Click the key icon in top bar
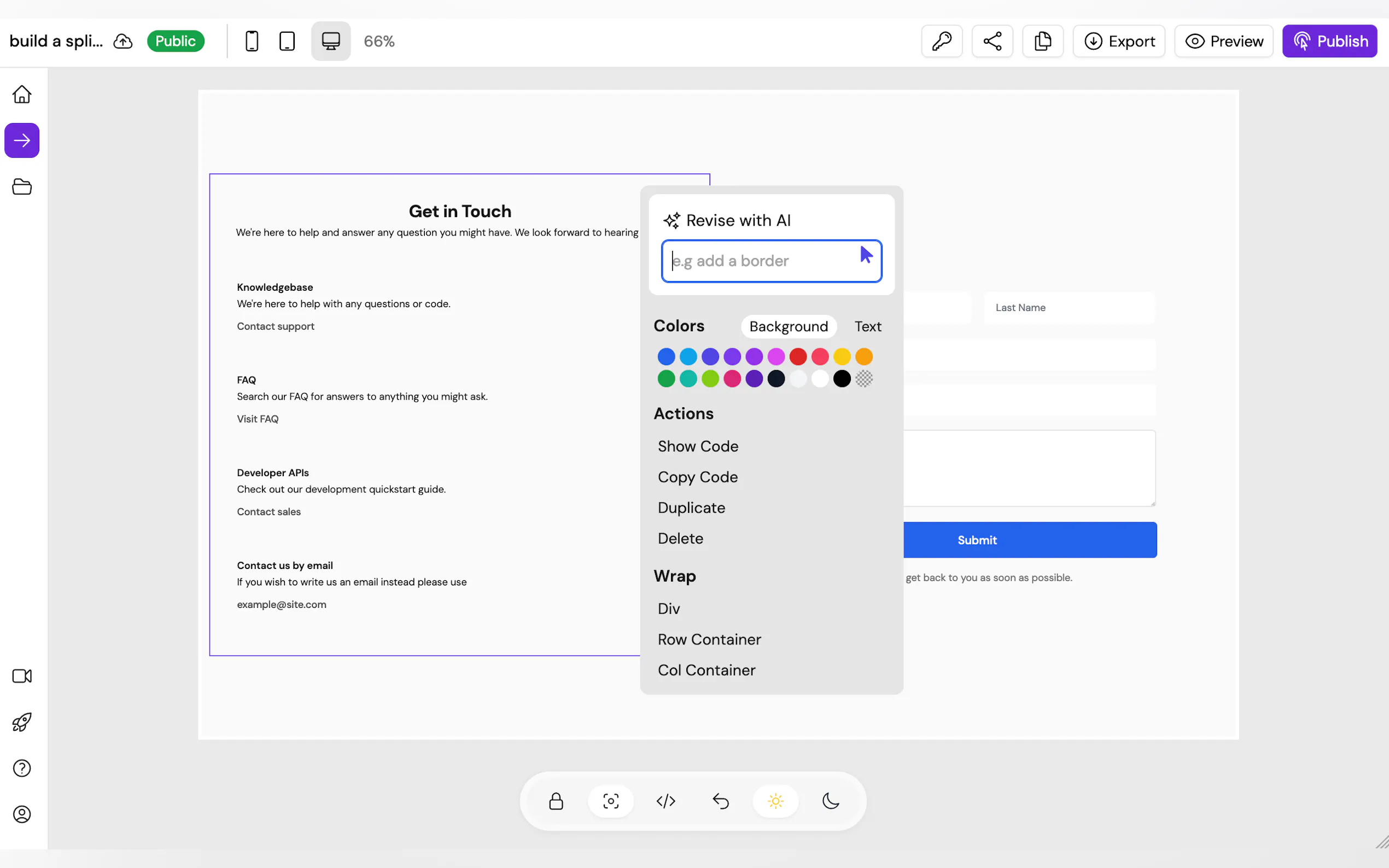 click(942, 42)
